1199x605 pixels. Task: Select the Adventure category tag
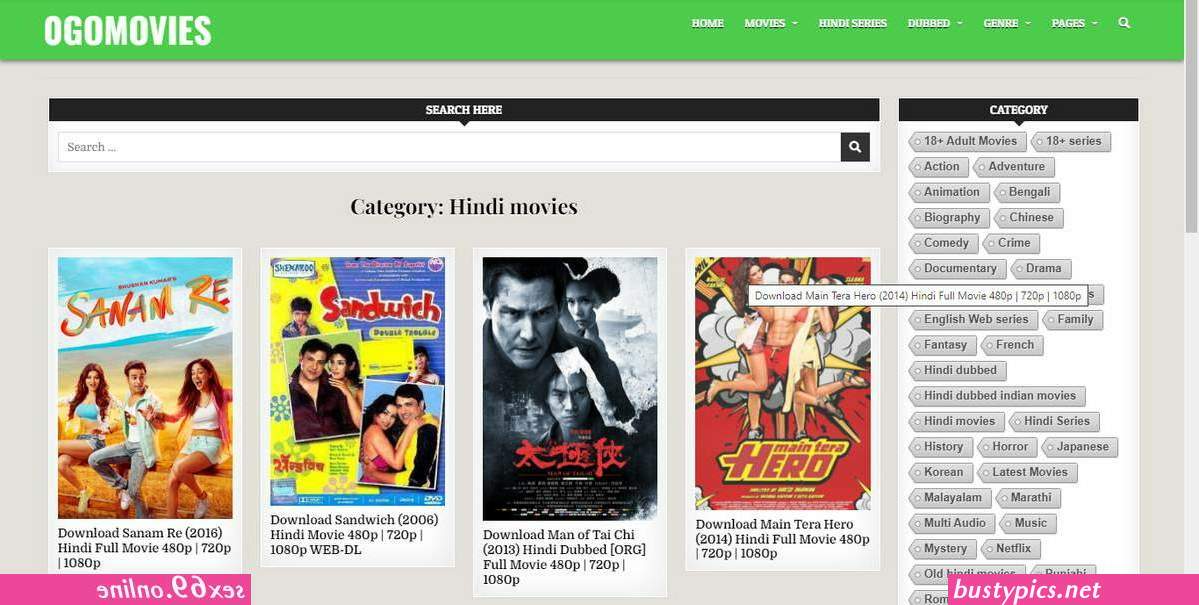click(x=1015, y=167)
